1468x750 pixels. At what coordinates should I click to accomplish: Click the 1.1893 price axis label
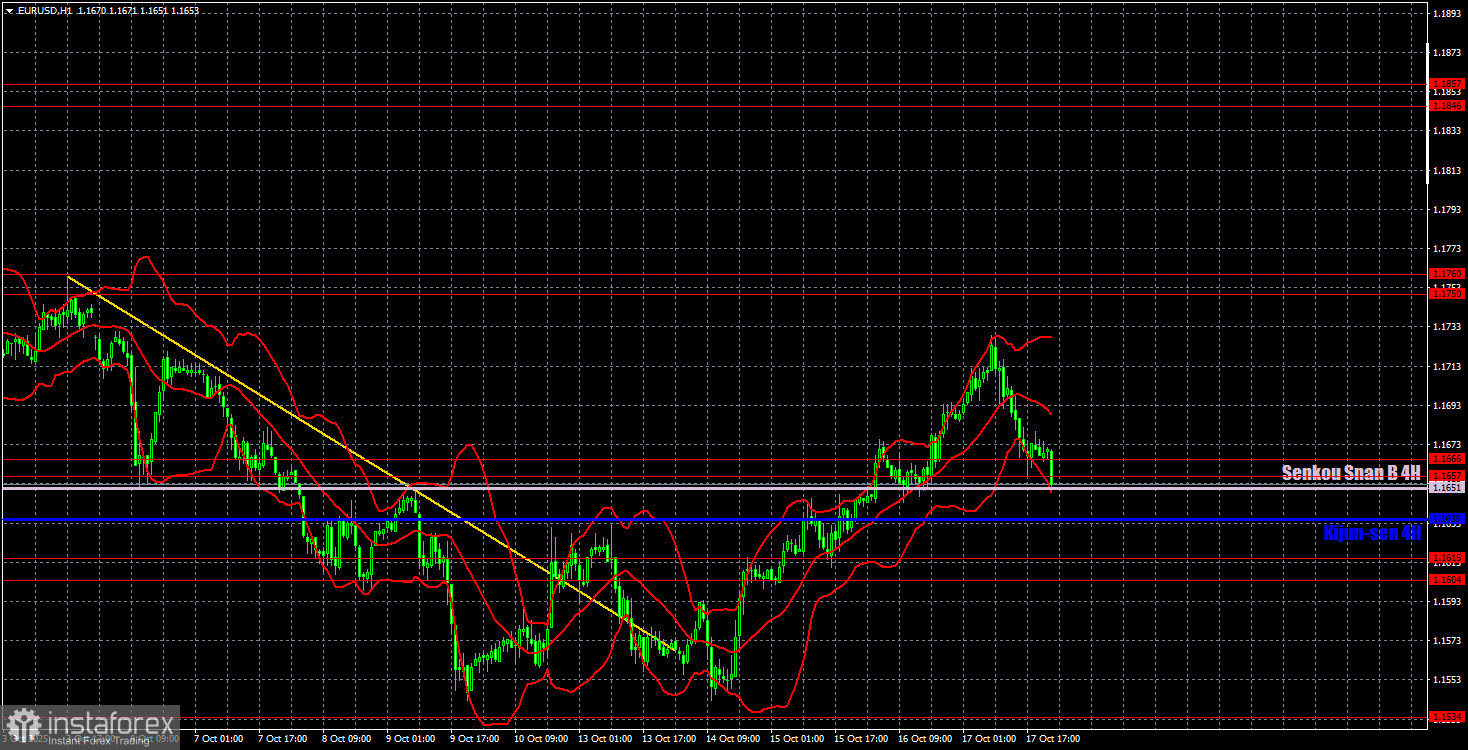click(x=1447, y=13)
